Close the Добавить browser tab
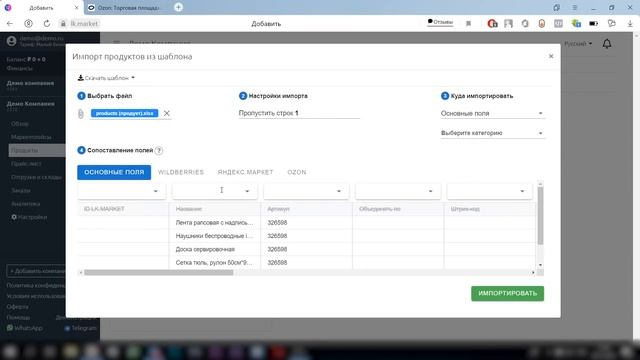 [x=77, y=8]
